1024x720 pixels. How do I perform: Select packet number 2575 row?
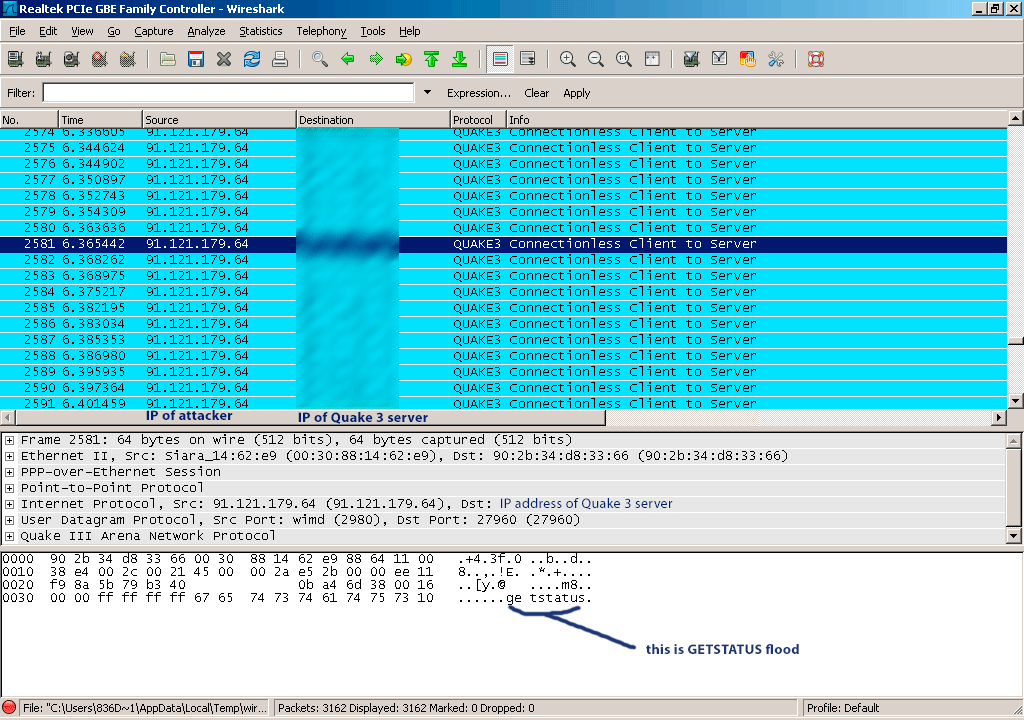(x=504, y=148)
